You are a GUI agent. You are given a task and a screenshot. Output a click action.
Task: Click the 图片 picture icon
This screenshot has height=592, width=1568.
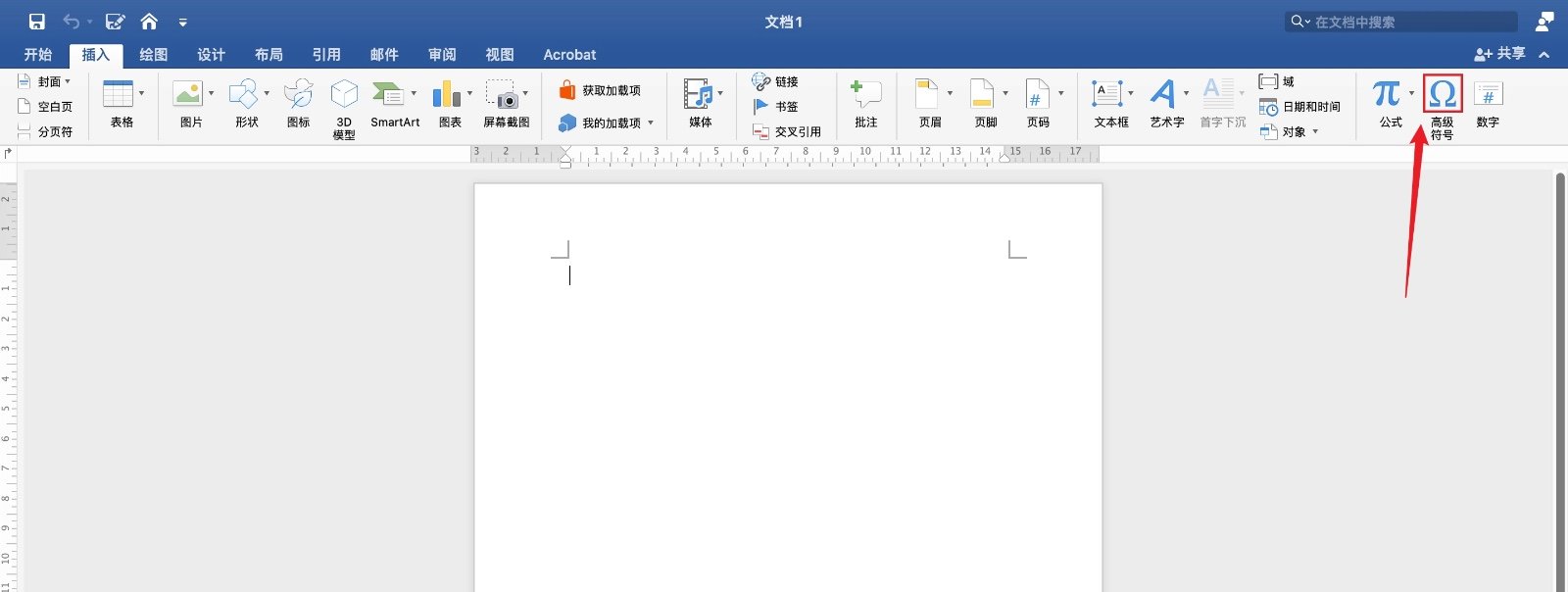[187, 94]
